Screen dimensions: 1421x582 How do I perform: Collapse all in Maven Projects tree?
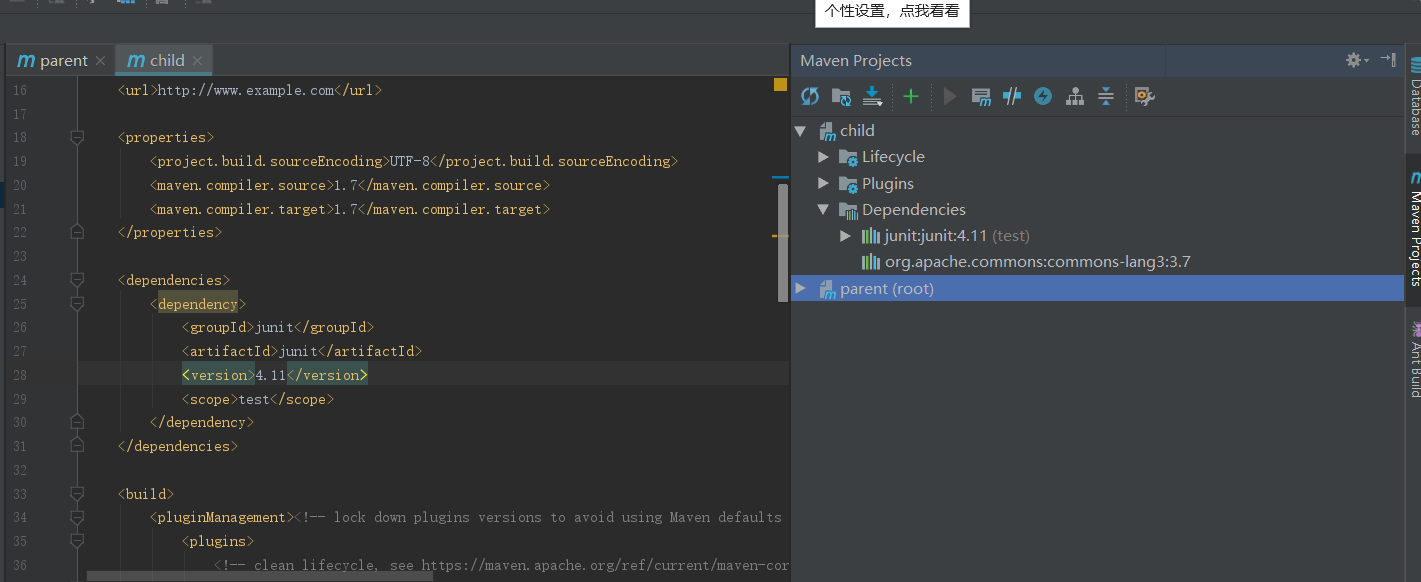pos(1106,96)
